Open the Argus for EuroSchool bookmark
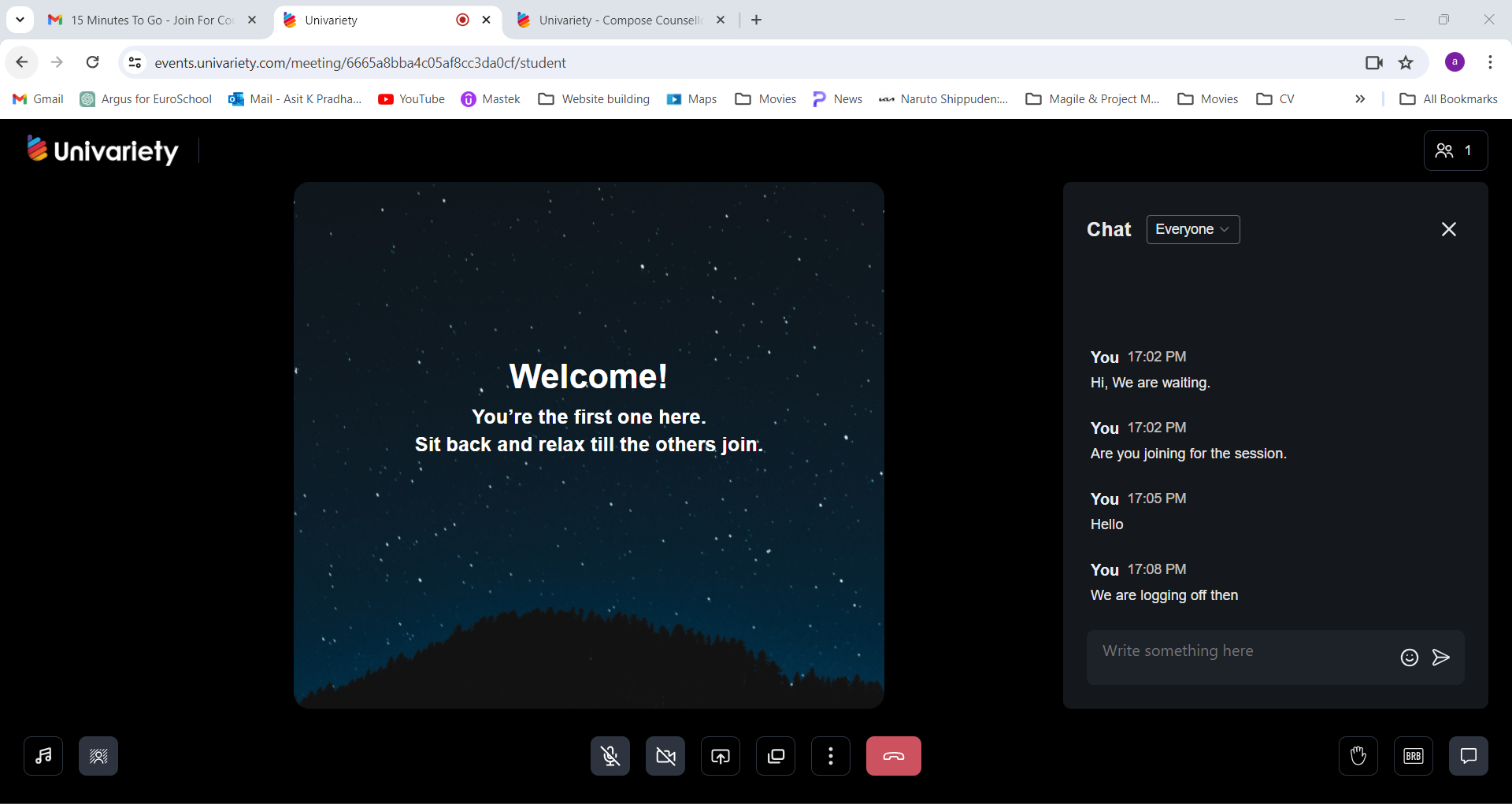Screen dimensions: 1512x804 pyautogui.click(x=146, y=98)
